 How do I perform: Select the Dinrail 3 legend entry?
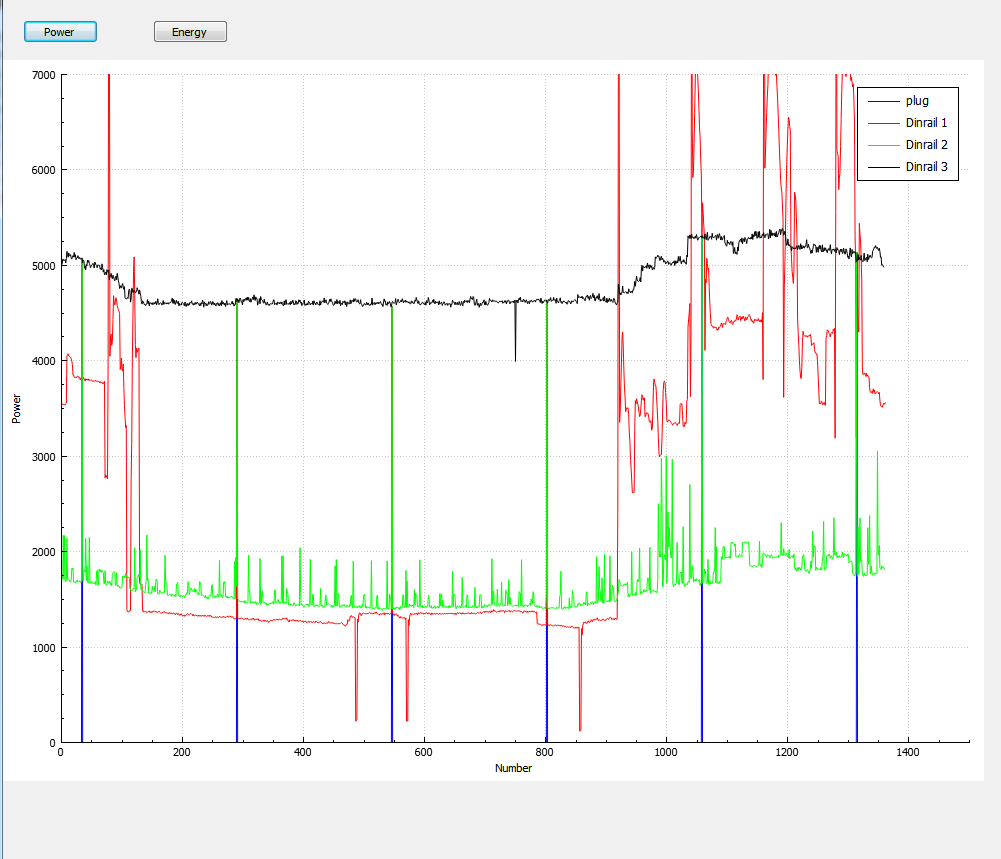(x=908, y=167)
